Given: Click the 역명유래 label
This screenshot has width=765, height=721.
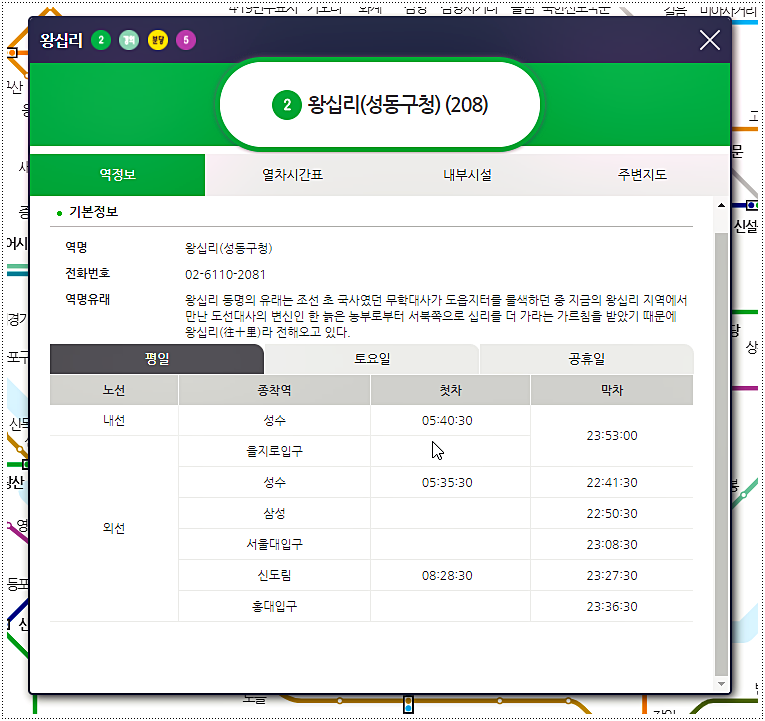Looking at the screenshot, I should [88, 299].
